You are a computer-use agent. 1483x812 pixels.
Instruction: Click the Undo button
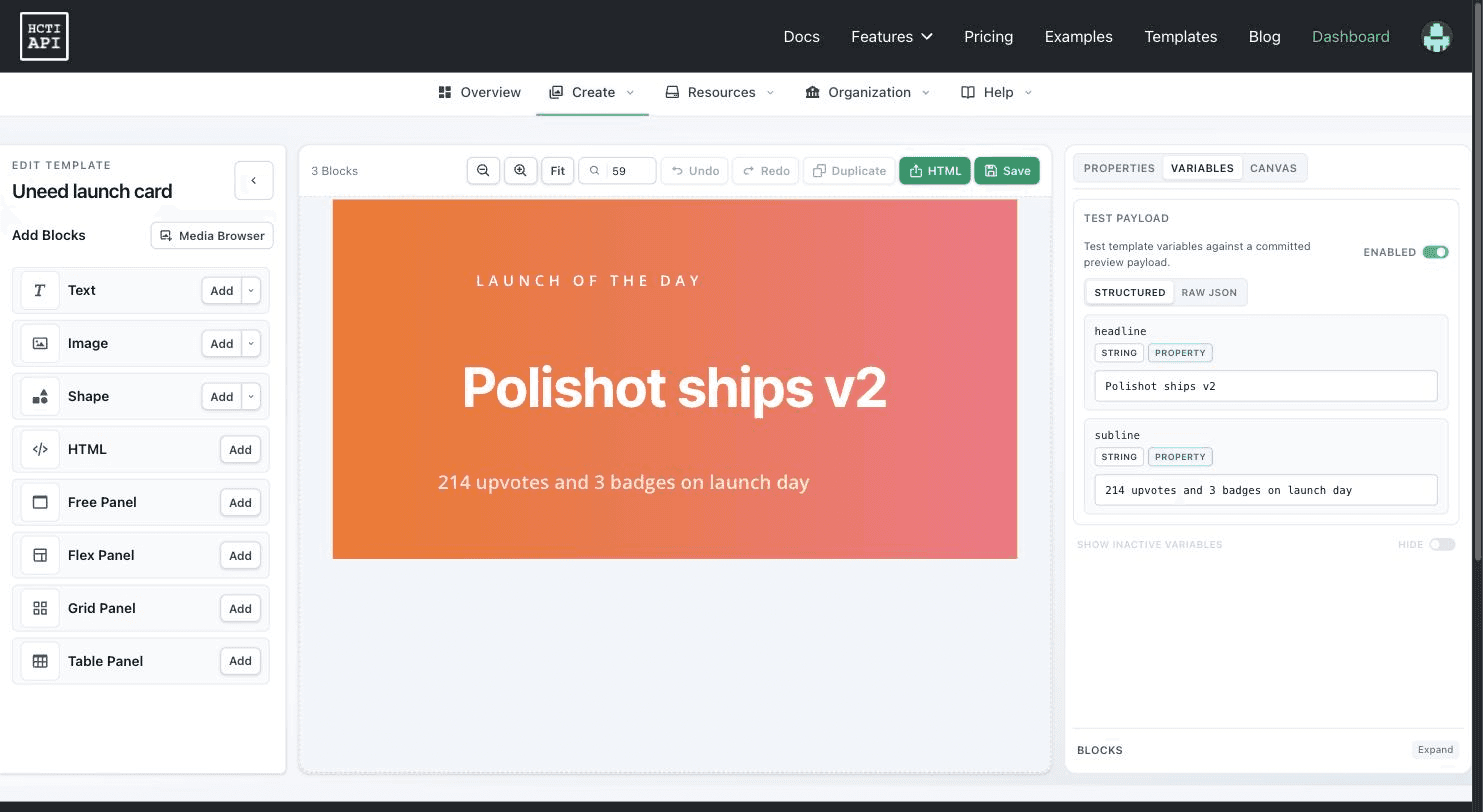coord(695,171)
